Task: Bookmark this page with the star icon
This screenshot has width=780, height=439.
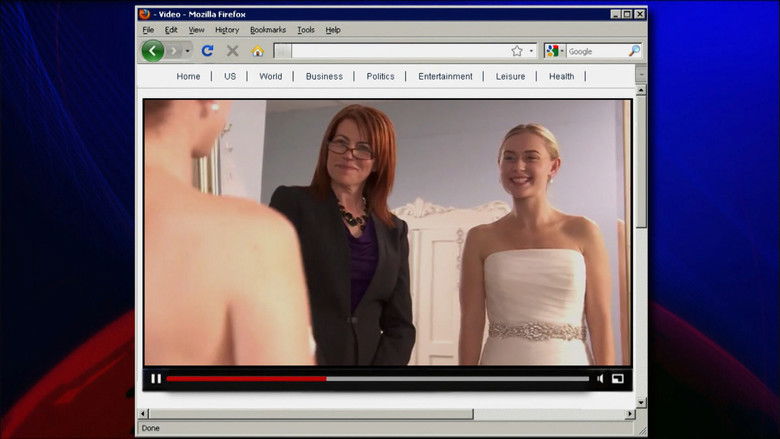Action: (x=517, y=51)
